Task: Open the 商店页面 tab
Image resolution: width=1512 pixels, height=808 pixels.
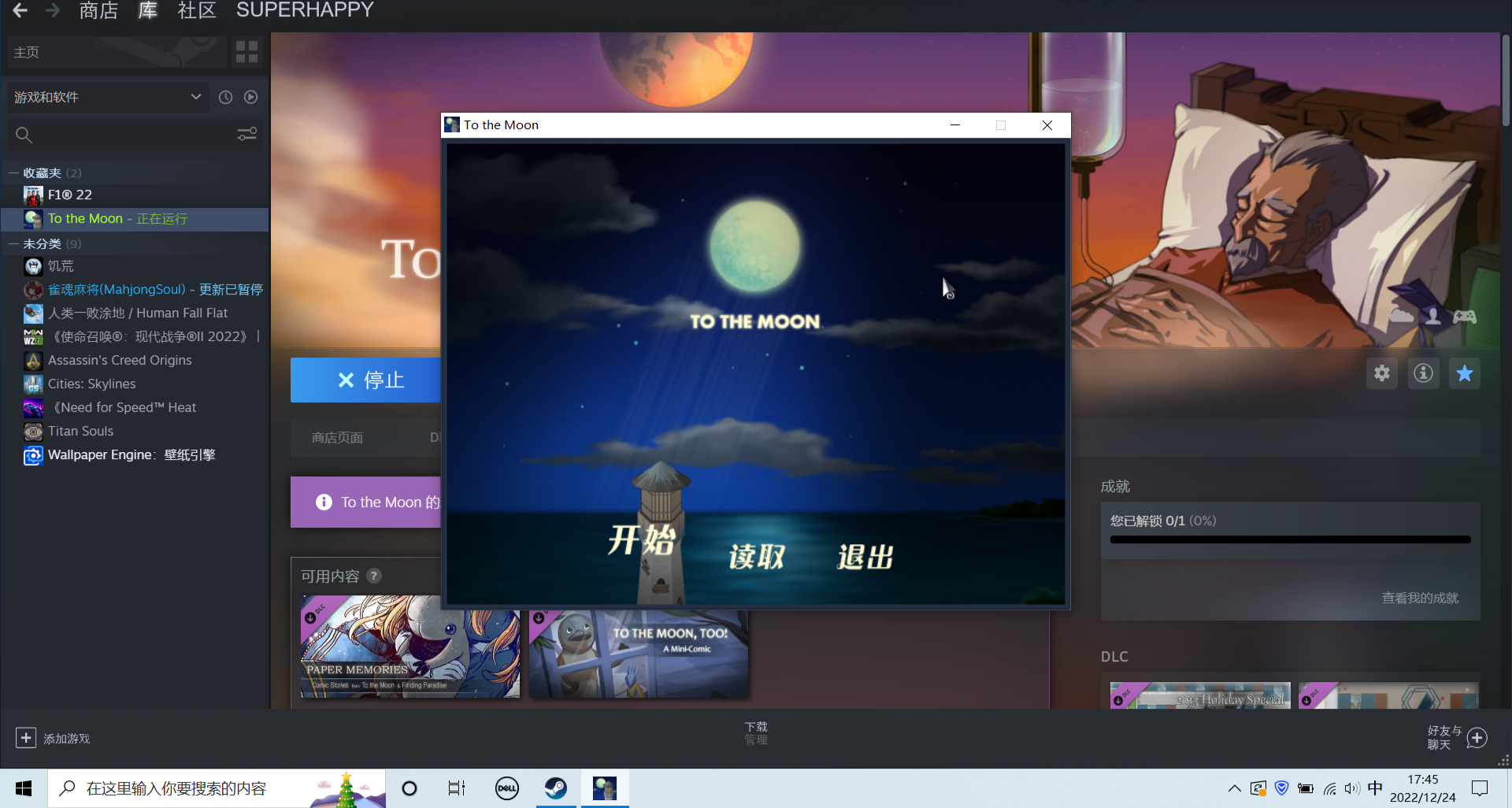Action: (x=337, y=438)
